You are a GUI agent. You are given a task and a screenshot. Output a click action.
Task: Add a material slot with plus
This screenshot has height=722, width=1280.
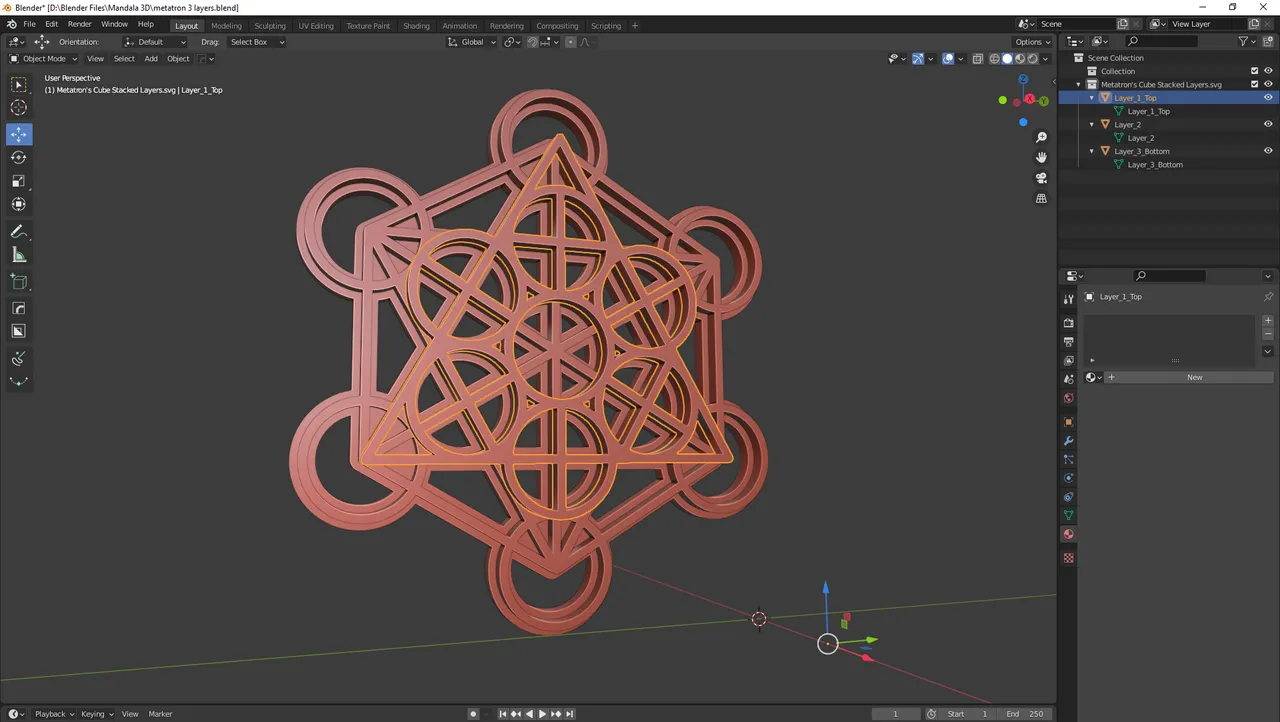[1268, 321]
